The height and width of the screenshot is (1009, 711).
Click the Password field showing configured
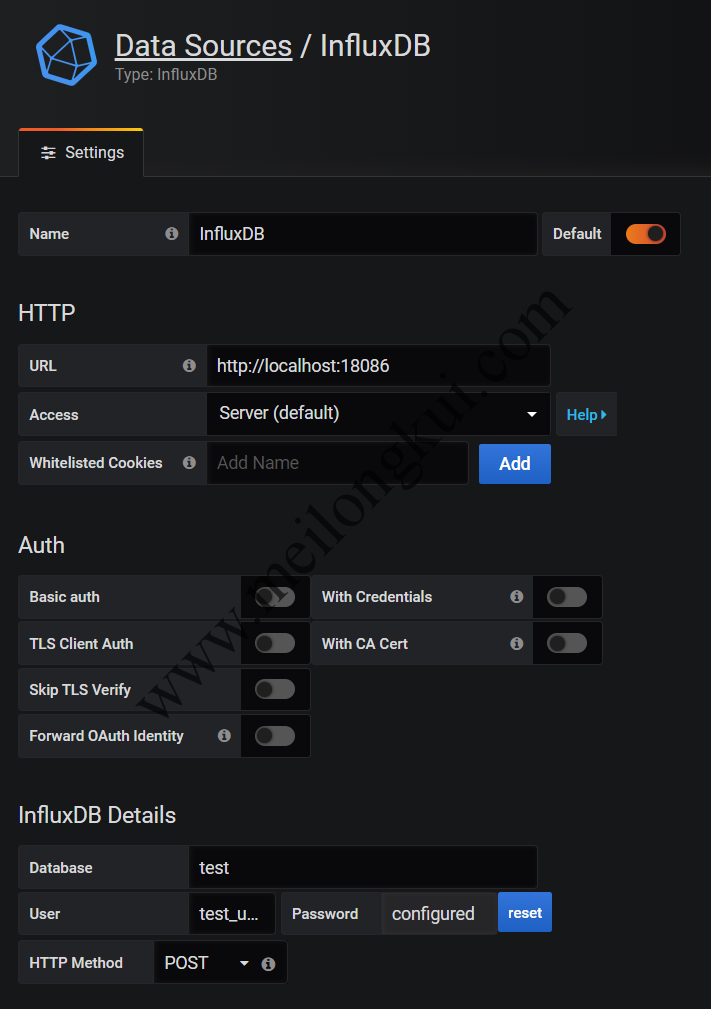point(439,914)
